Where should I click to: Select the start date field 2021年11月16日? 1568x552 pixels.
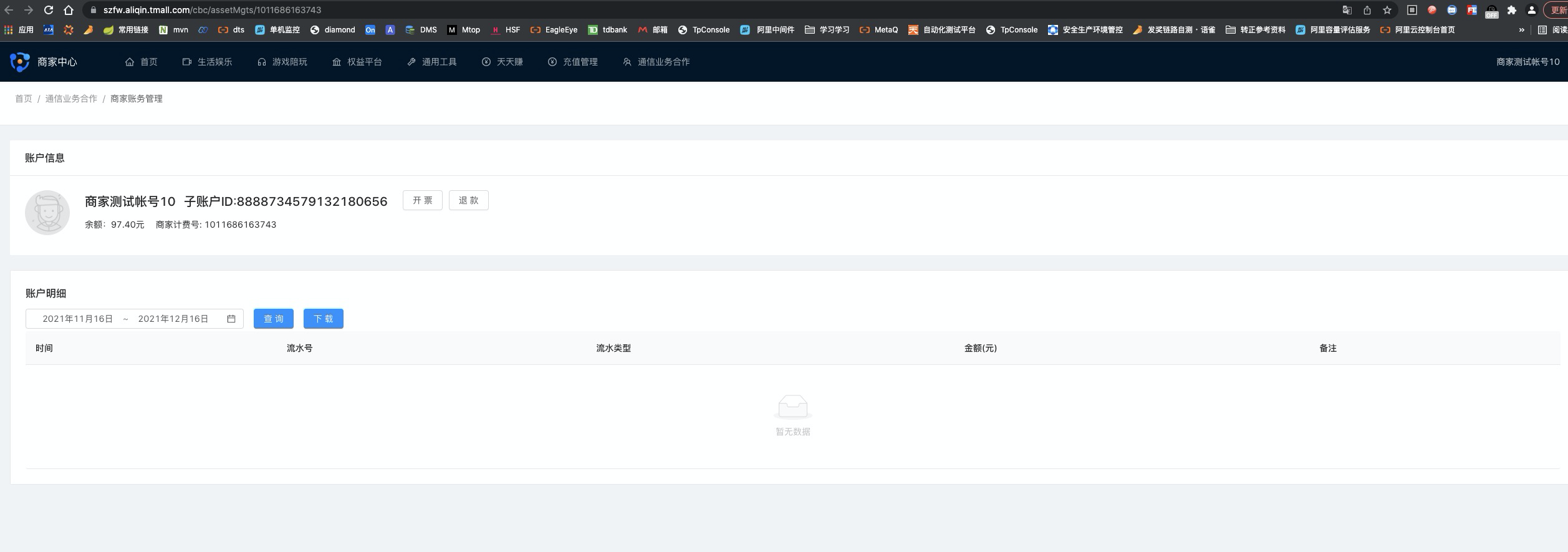[78, 319]
